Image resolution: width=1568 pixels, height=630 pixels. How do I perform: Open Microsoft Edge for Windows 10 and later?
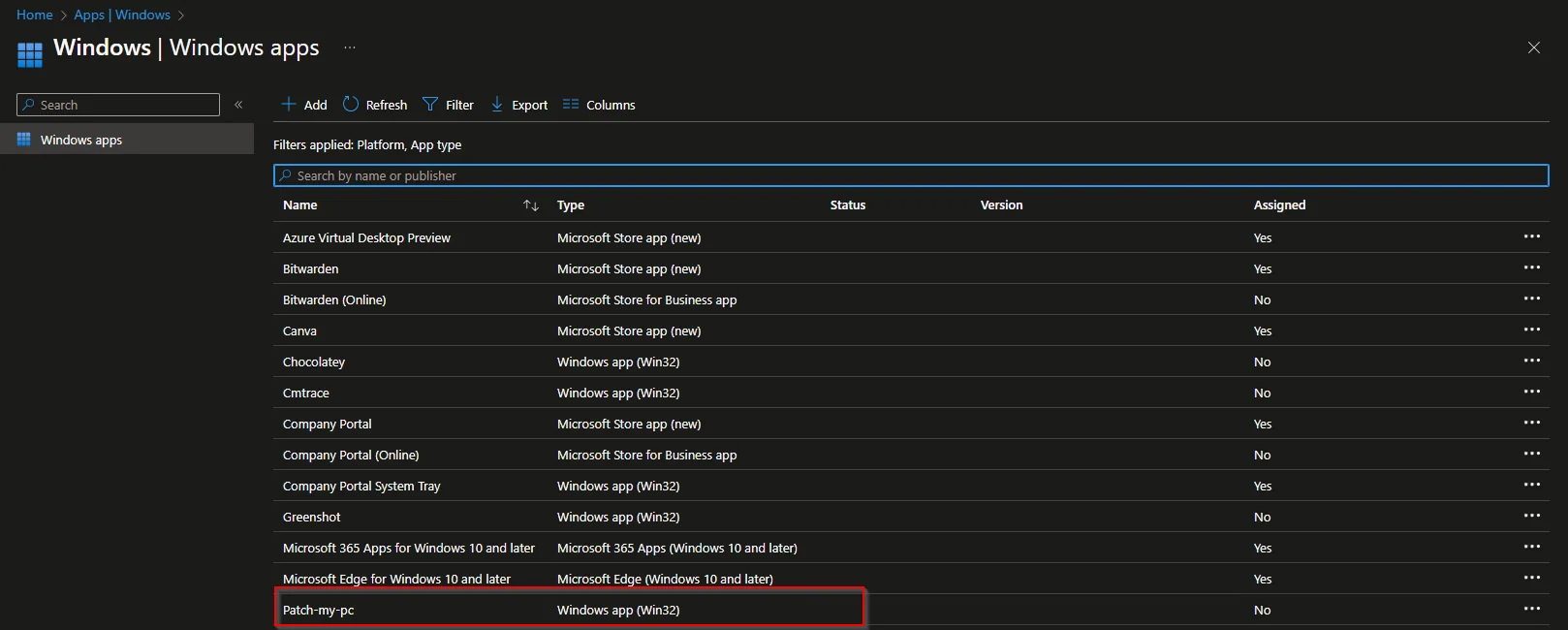pos(396,579)
